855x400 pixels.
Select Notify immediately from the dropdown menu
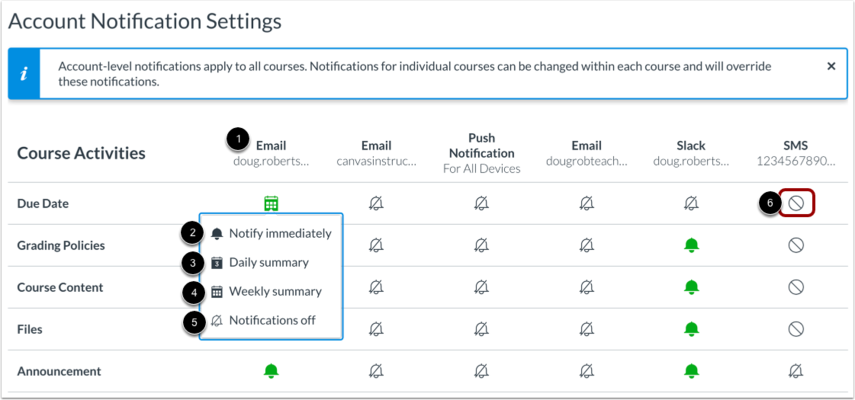coord(271,234)
